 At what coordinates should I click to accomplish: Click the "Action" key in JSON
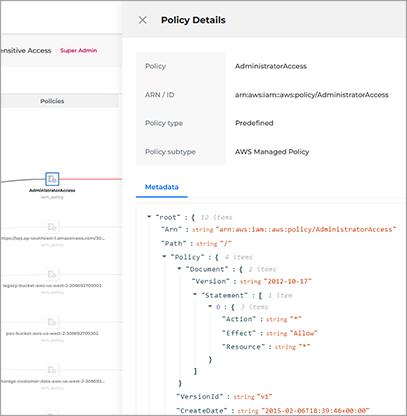[x=239, y=319]
